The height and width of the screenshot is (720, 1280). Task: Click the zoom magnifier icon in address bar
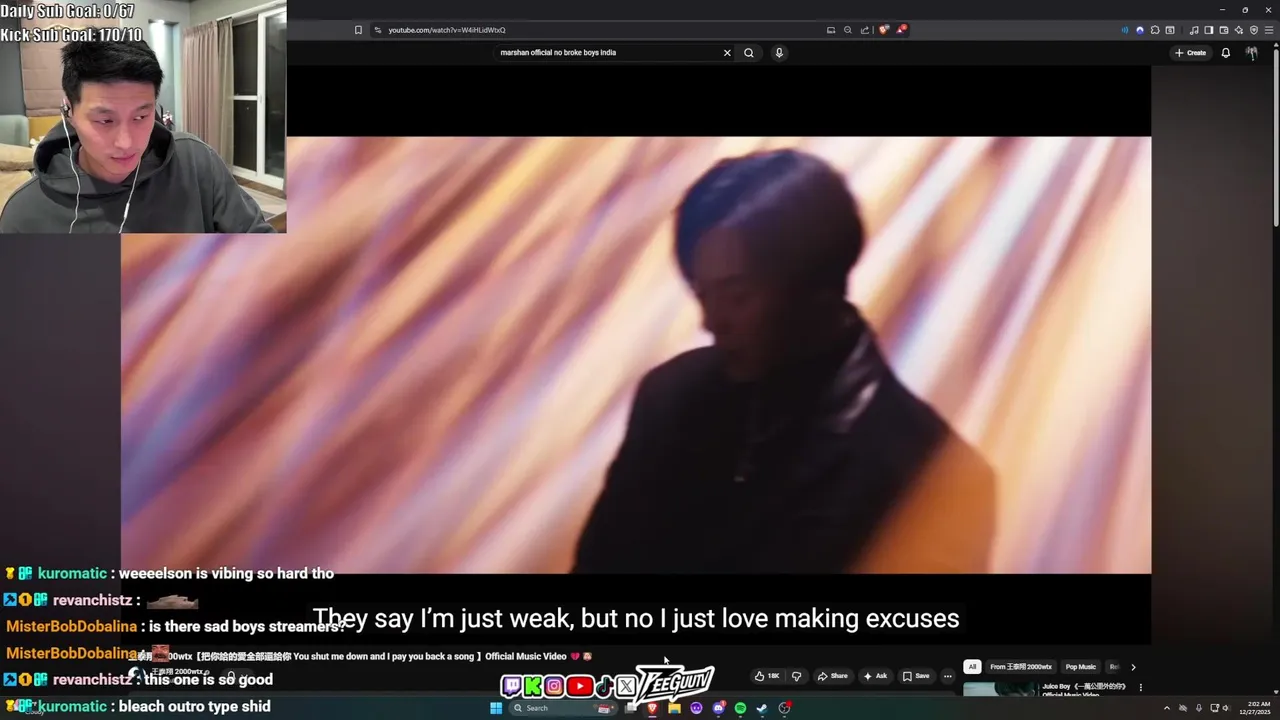click(x=848, y=30)
